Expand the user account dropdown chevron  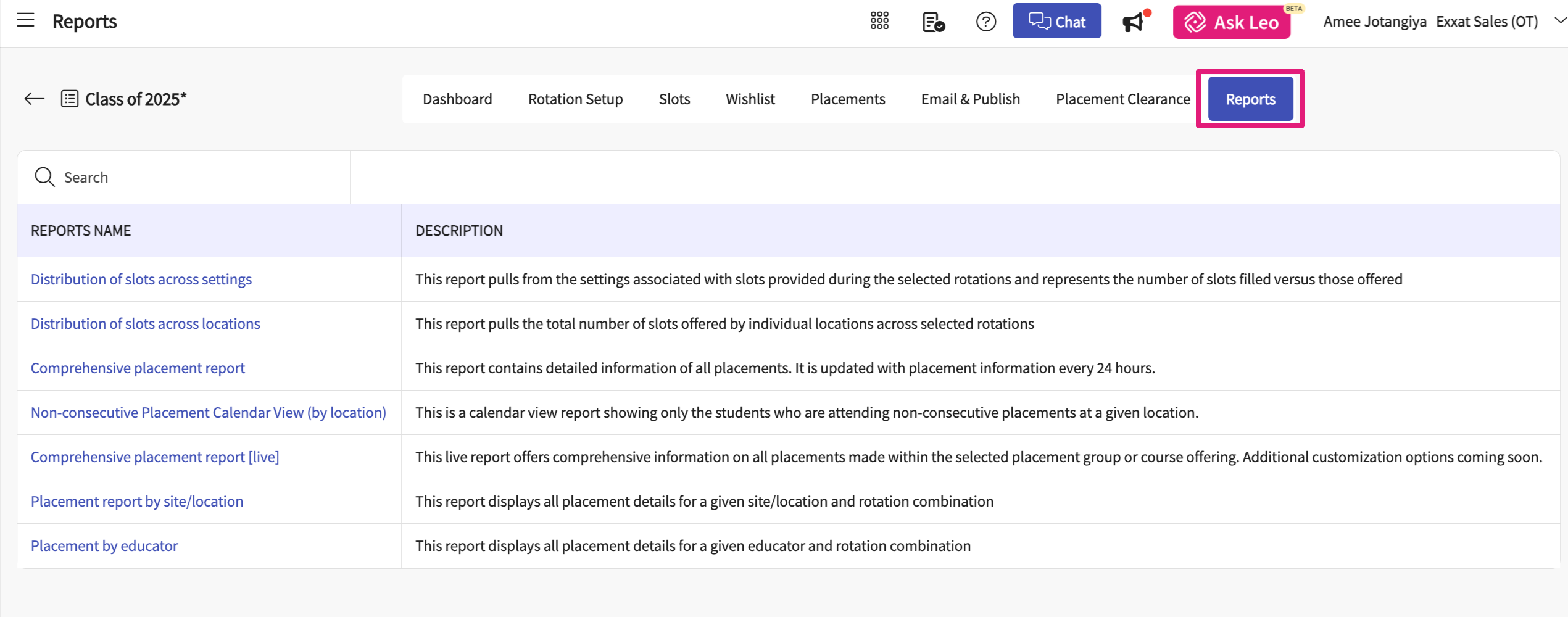[x=1560, y=21]
